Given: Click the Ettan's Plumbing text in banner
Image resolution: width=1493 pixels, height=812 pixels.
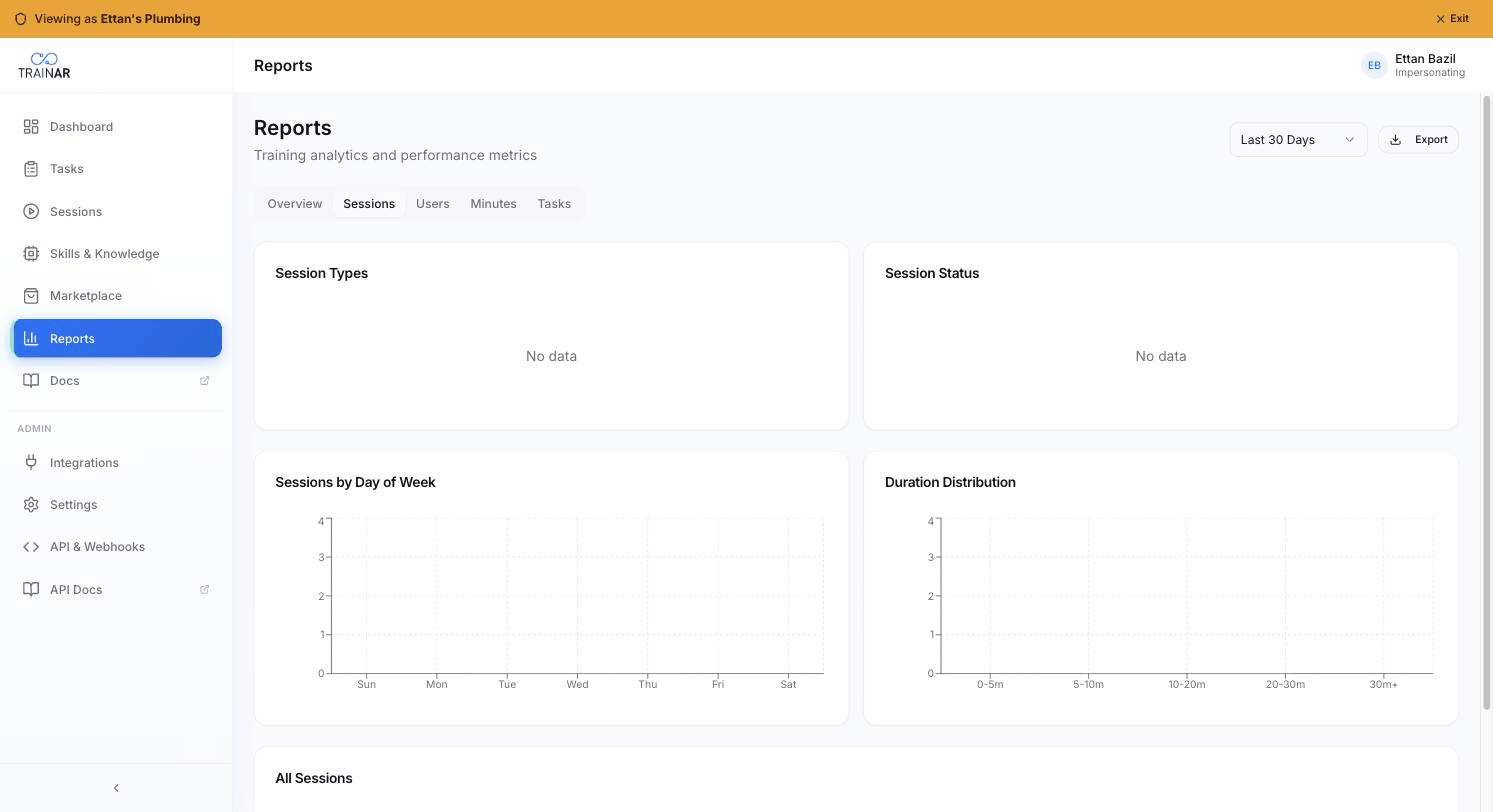Looking at the screenshot, I should [x=150, y=19].
